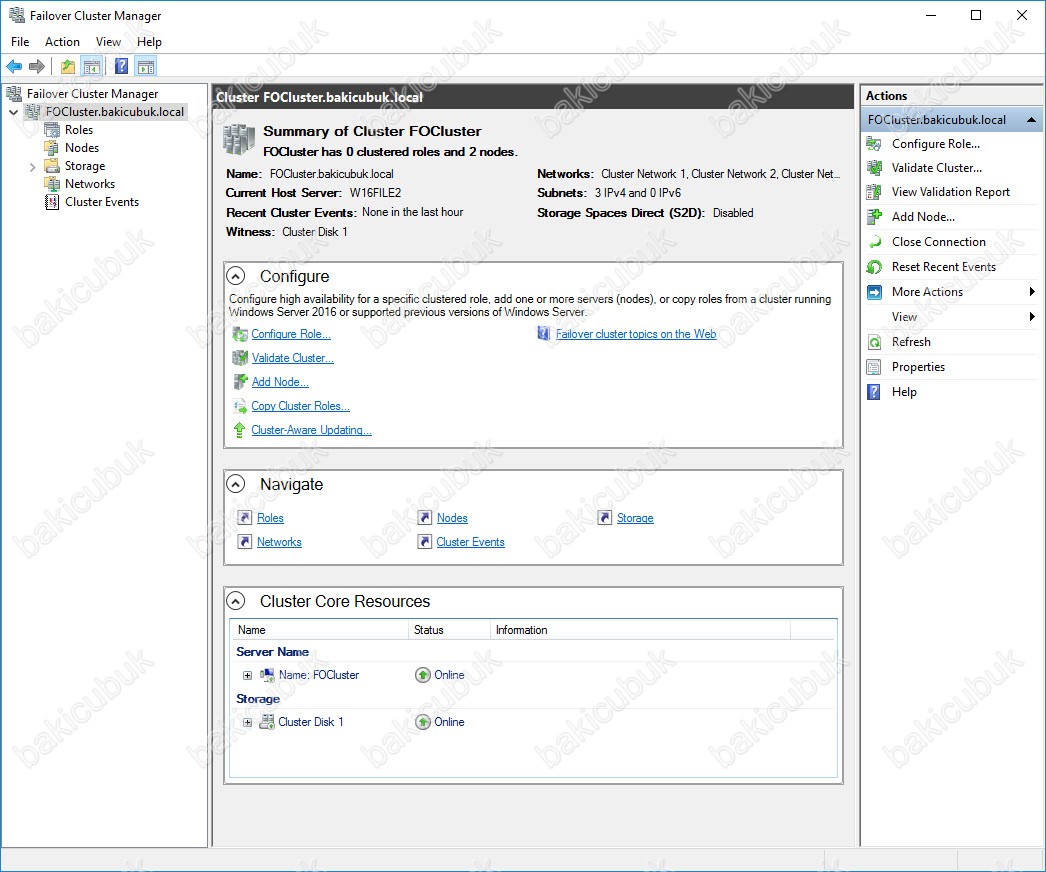Click Reset Recent Events in the Actions pane
This screenshot has height=872, width=1046.
coord(943,267)
